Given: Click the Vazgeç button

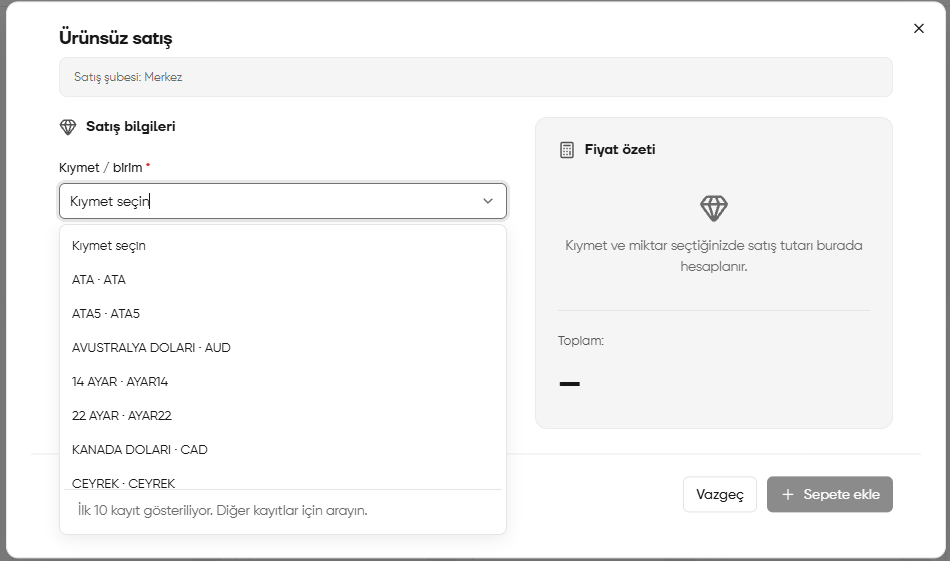Looking at the screenshot, I should pos(720,494).
